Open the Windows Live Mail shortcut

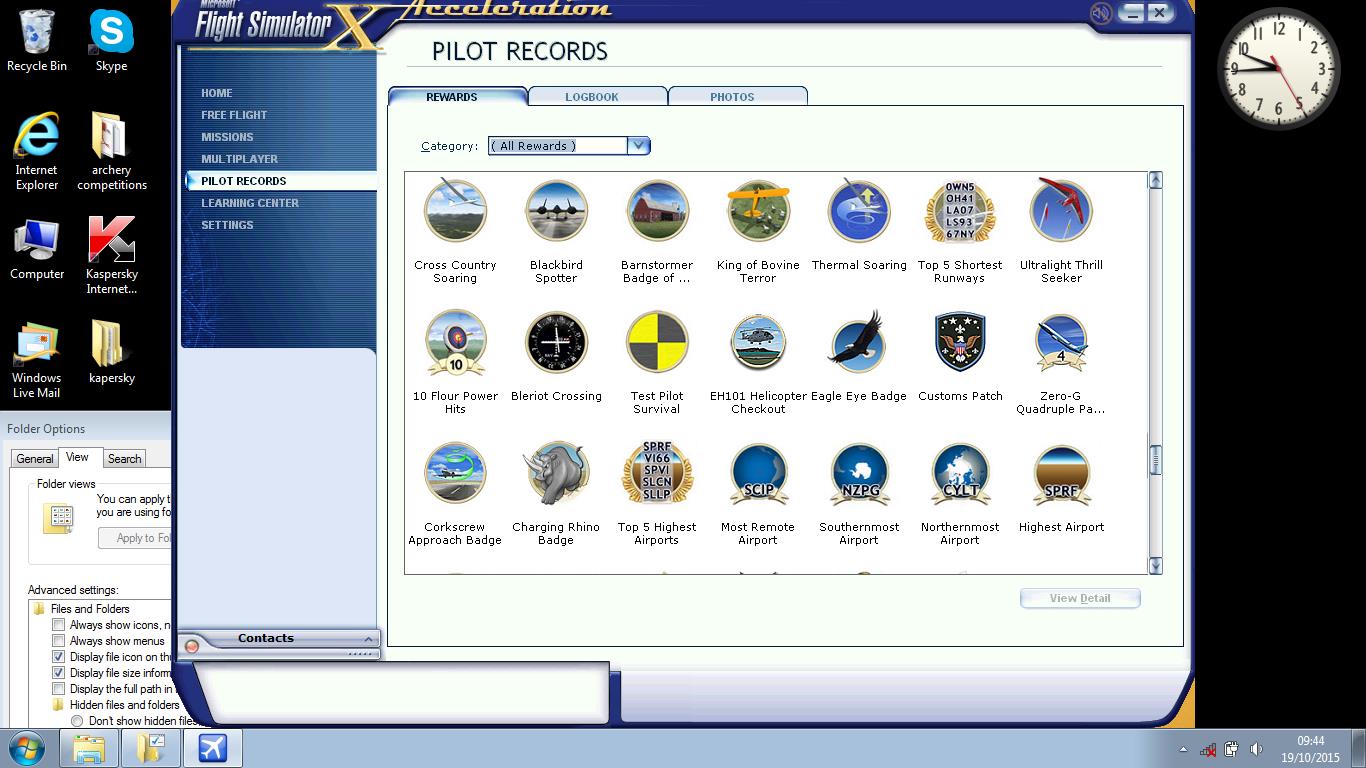(37, 360)
